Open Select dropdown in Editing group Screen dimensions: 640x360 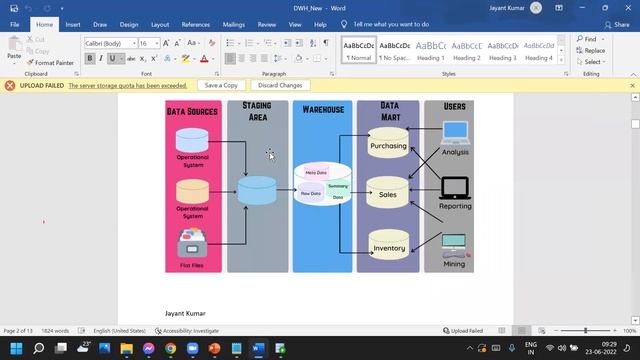[x=591, y=62]
